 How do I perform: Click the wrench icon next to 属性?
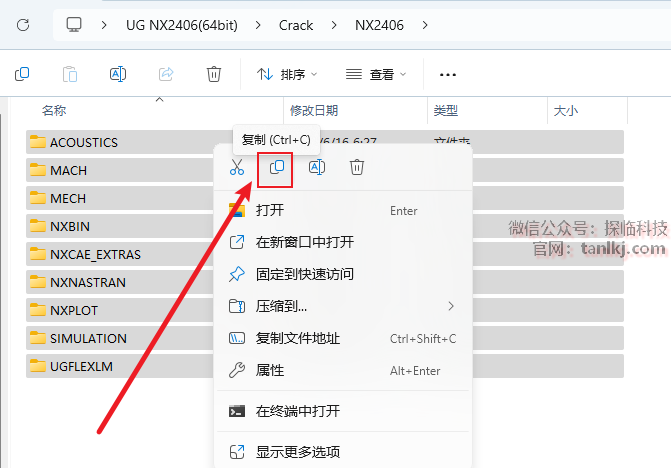(x=237, y=370)
